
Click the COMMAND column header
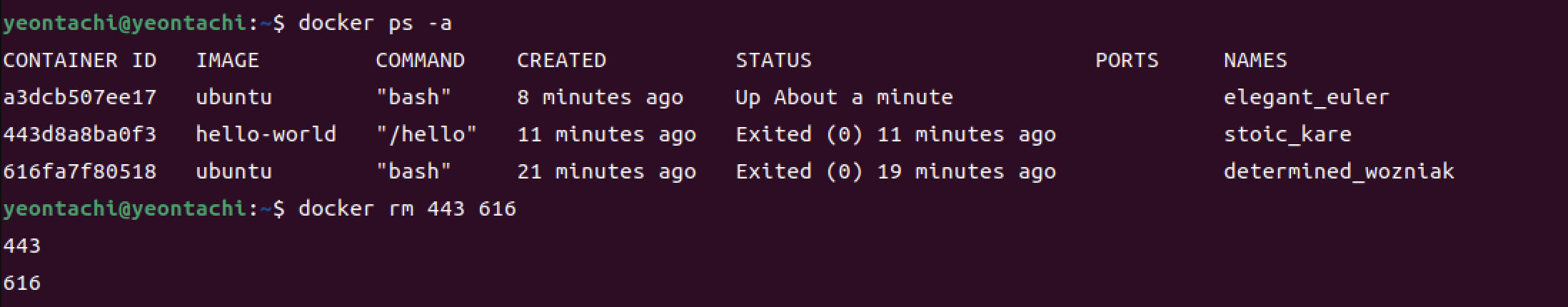click(x=421, y=60)
